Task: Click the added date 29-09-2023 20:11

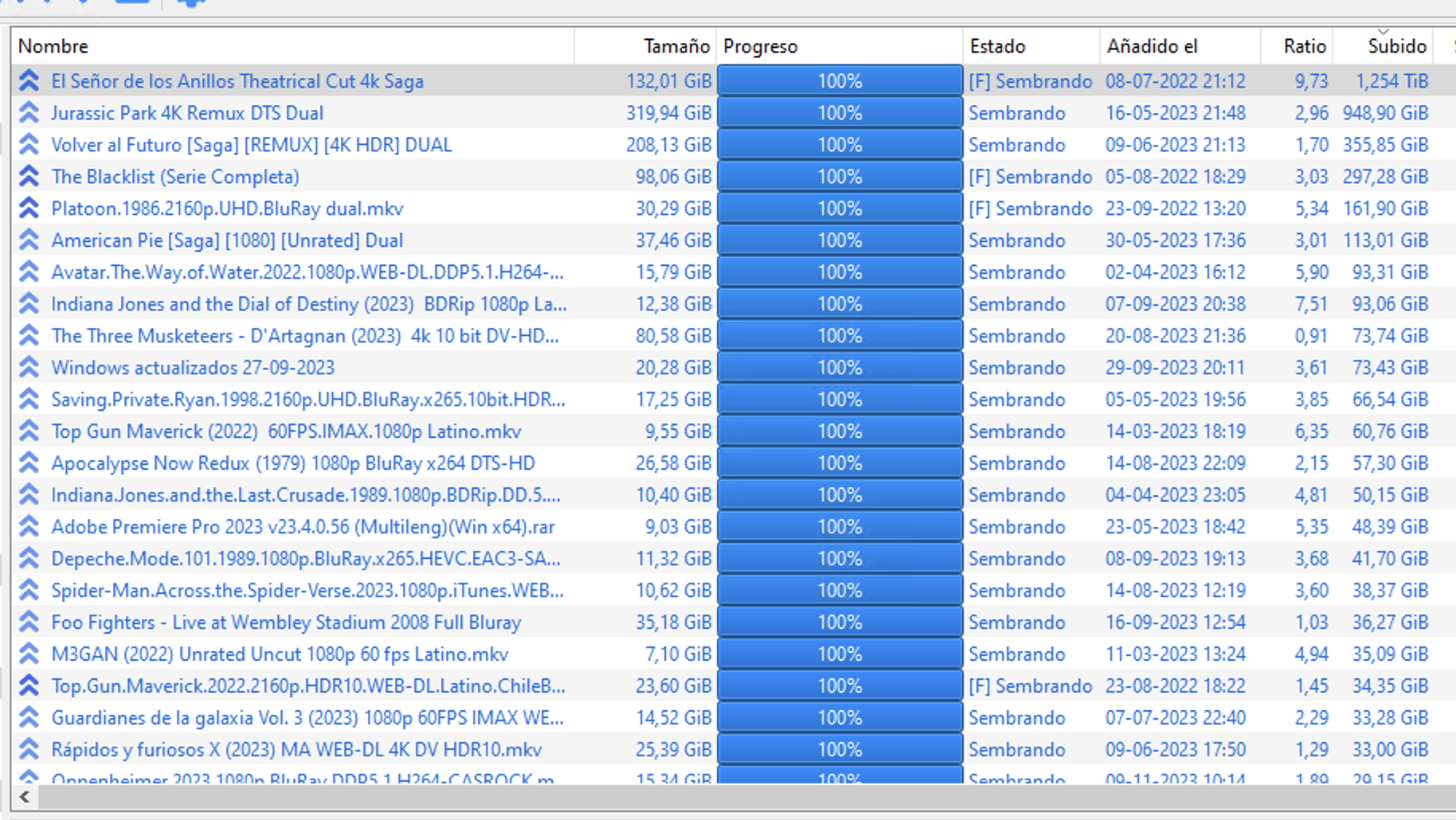Action: pos(1176,368)
